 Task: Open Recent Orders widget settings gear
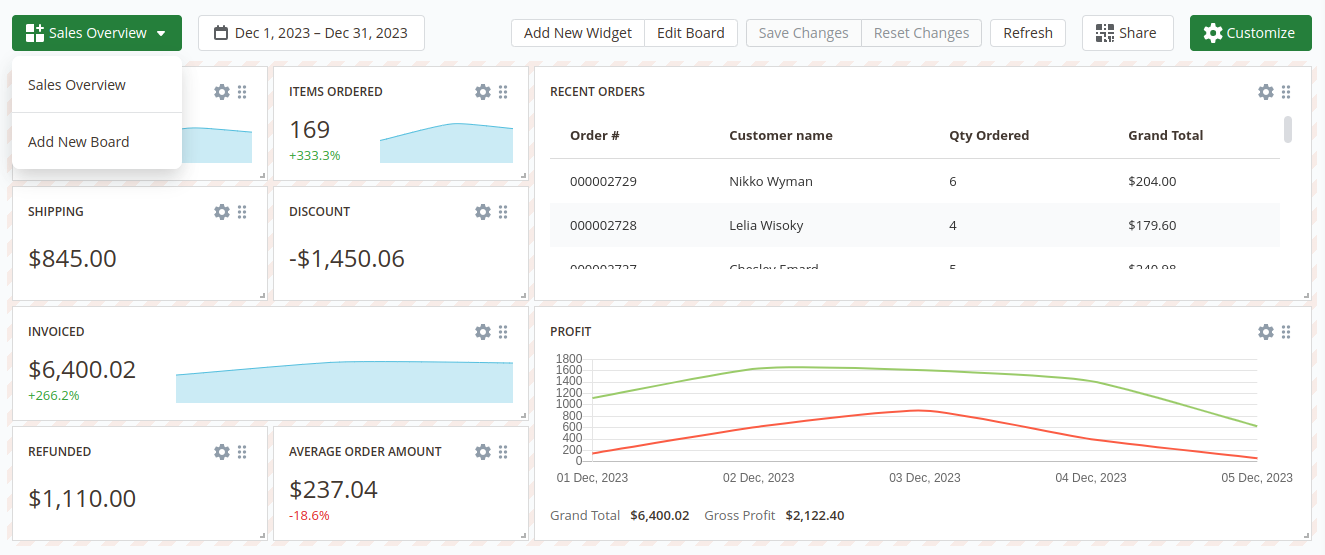1266,92
